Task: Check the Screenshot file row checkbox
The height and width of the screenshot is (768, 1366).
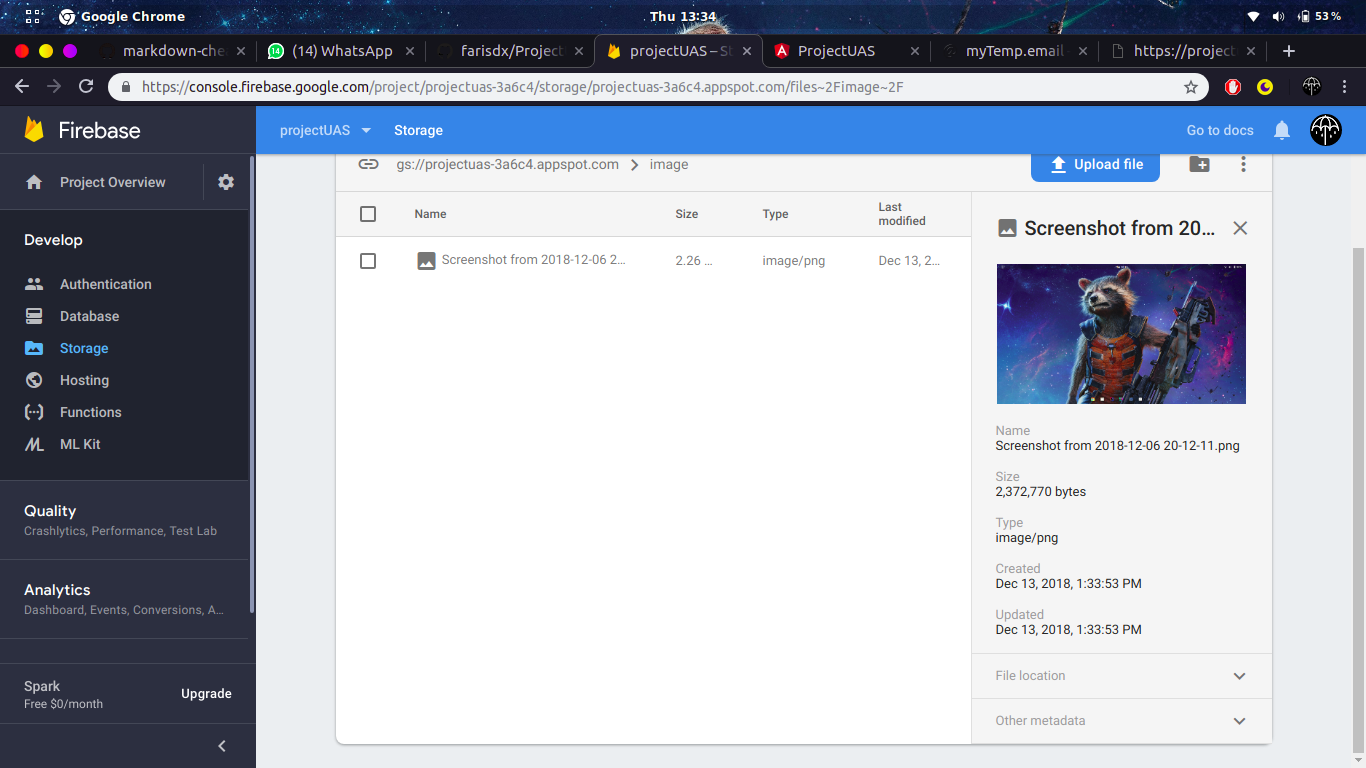Action: (x=368, y=261)
